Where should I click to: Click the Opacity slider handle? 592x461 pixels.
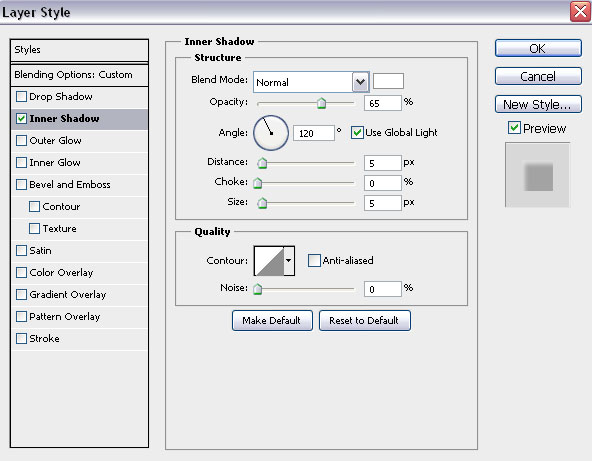(x=321, y=103)
